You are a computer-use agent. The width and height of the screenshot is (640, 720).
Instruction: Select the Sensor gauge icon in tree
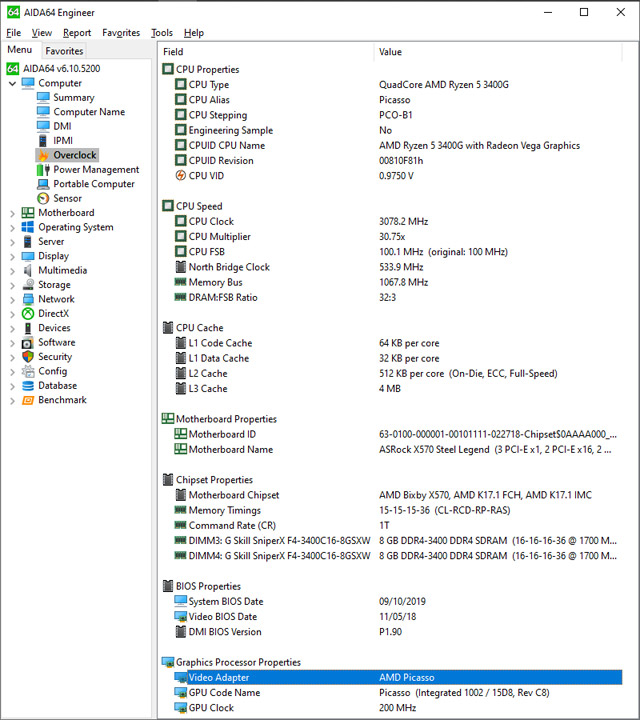[x=43, y=198]
